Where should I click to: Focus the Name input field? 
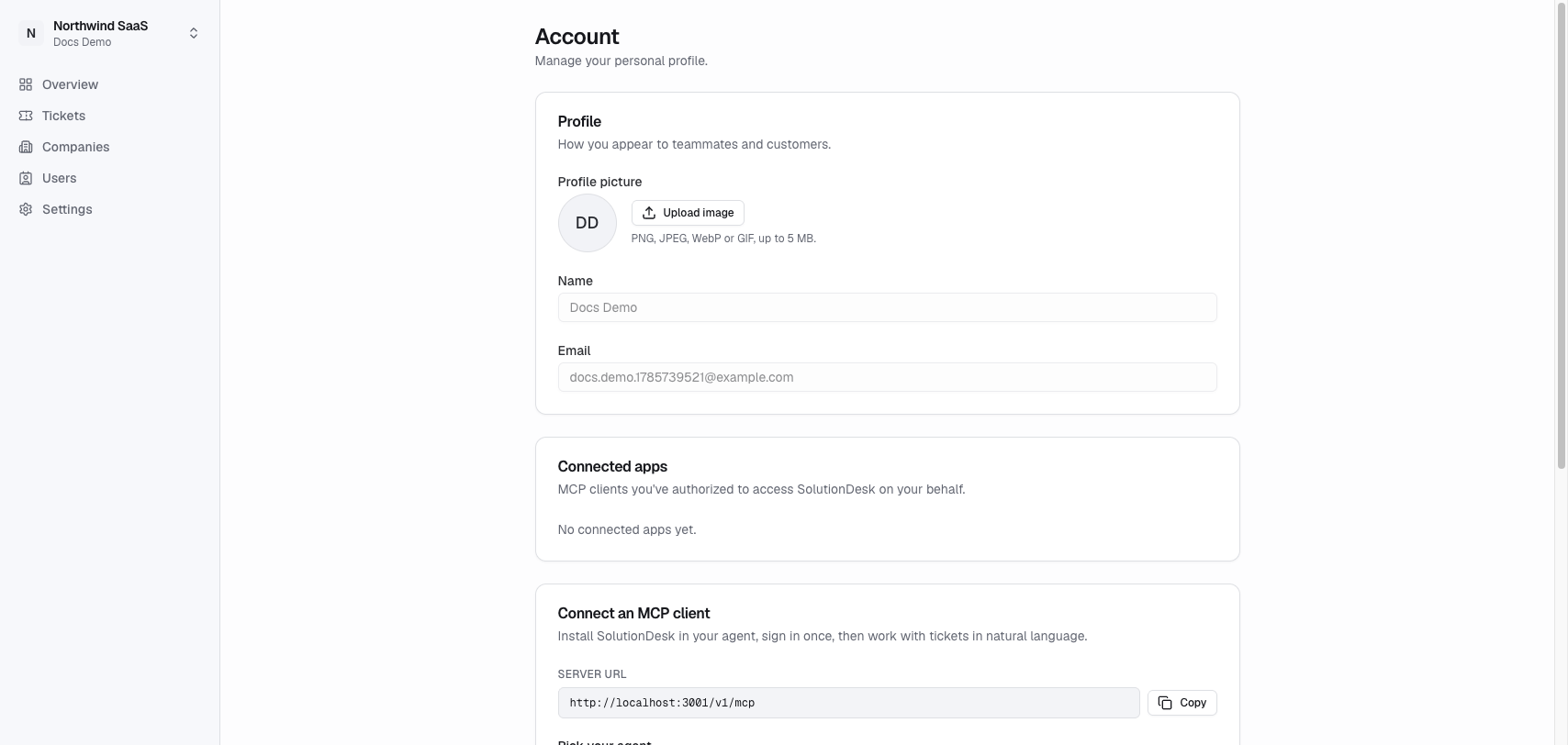point(888,307)
